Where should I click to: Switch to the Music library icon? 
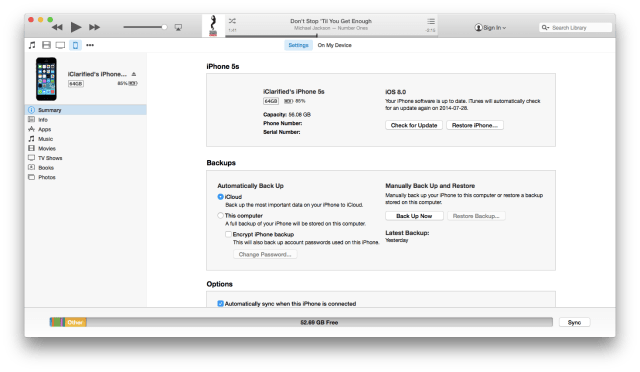point(32,45)
